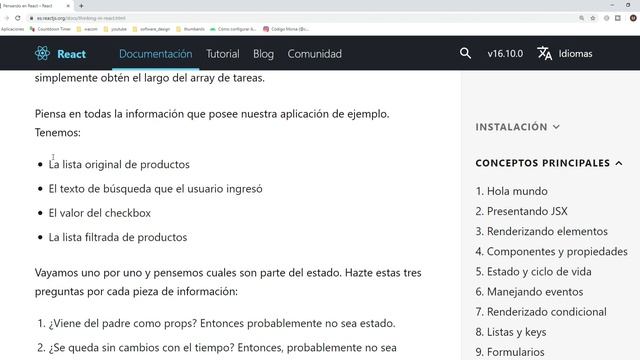The height and width of the screenshot is (360, 640).
Task: Click bullet El valor del checkbox
Action: [100, 213]
